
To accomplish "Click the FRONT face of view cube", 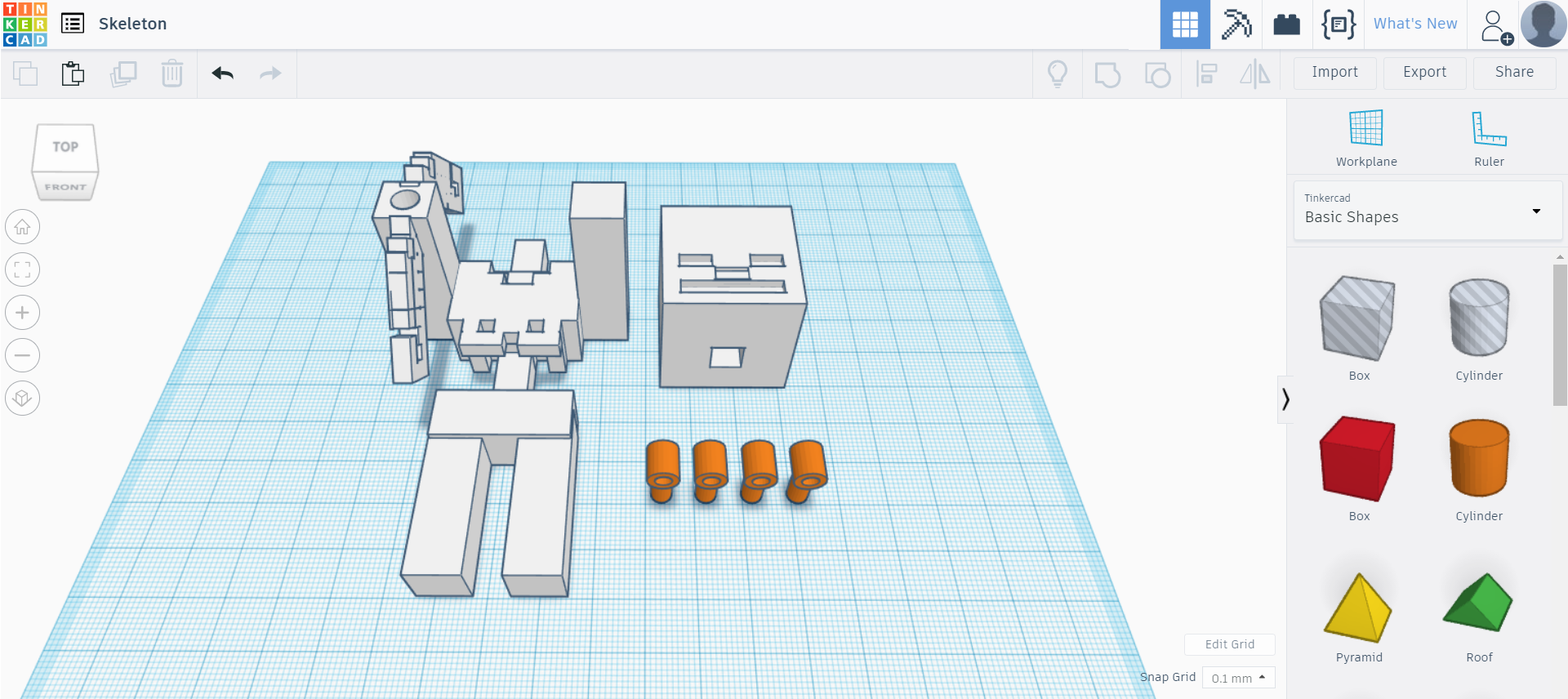I will (65, 187).
